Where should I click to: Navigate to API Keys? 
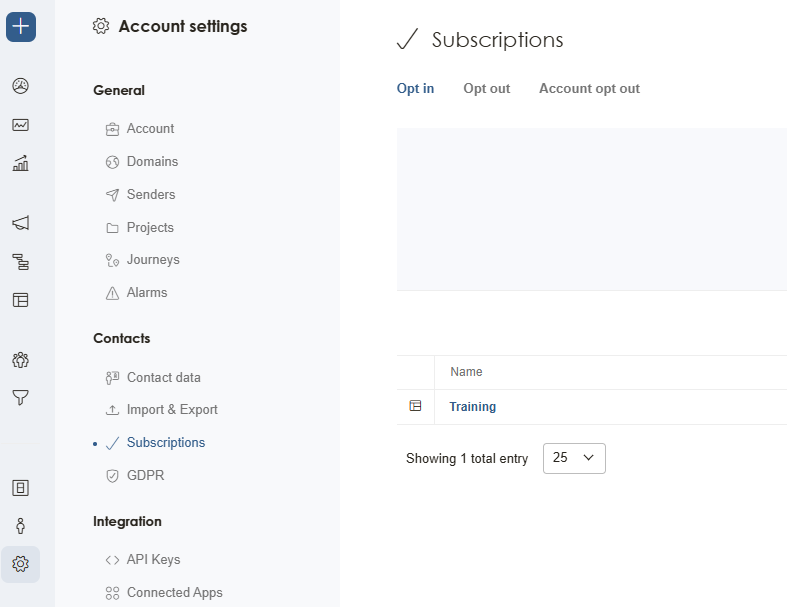[153, 560]
